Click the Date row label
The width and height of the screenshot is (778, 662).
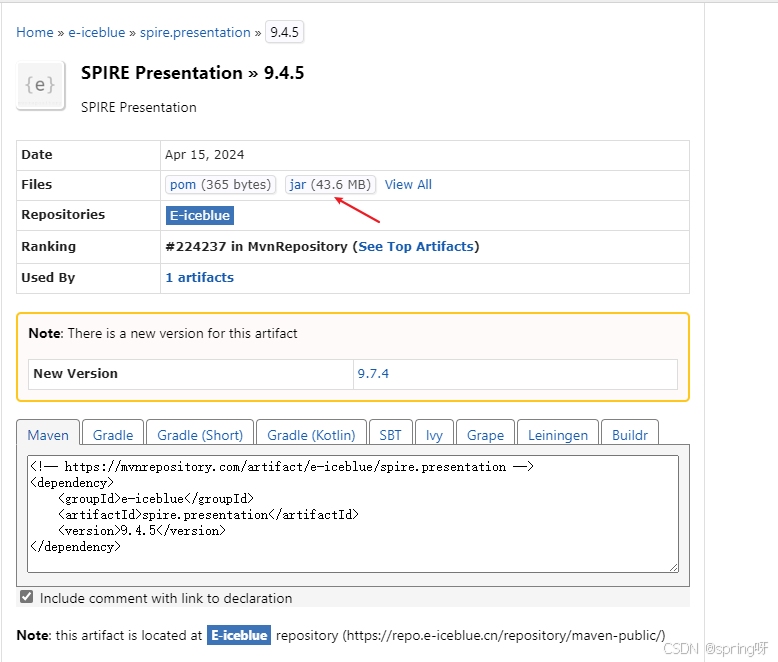37,155
